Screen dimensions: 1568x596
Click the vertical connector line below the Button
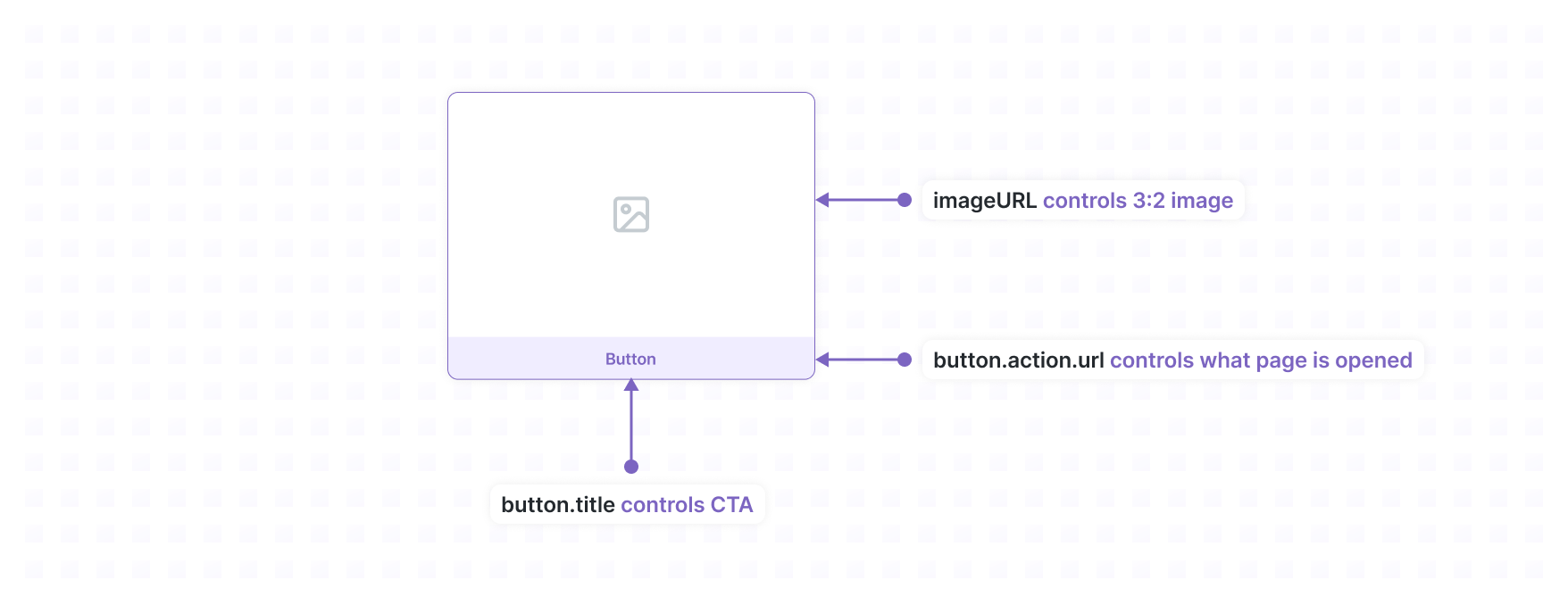click(631, 426)
